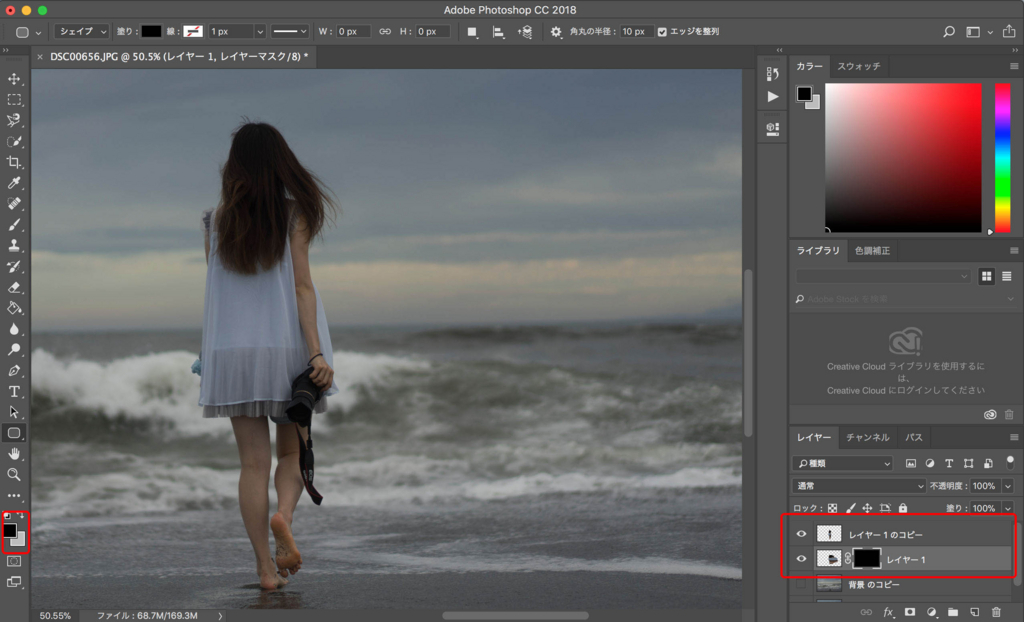The width and height of the screenshot is (1024, 622).
Task: Uncheck the エッジを整列 checkbox
Action: pyautogui.click(x=662, y=32)
